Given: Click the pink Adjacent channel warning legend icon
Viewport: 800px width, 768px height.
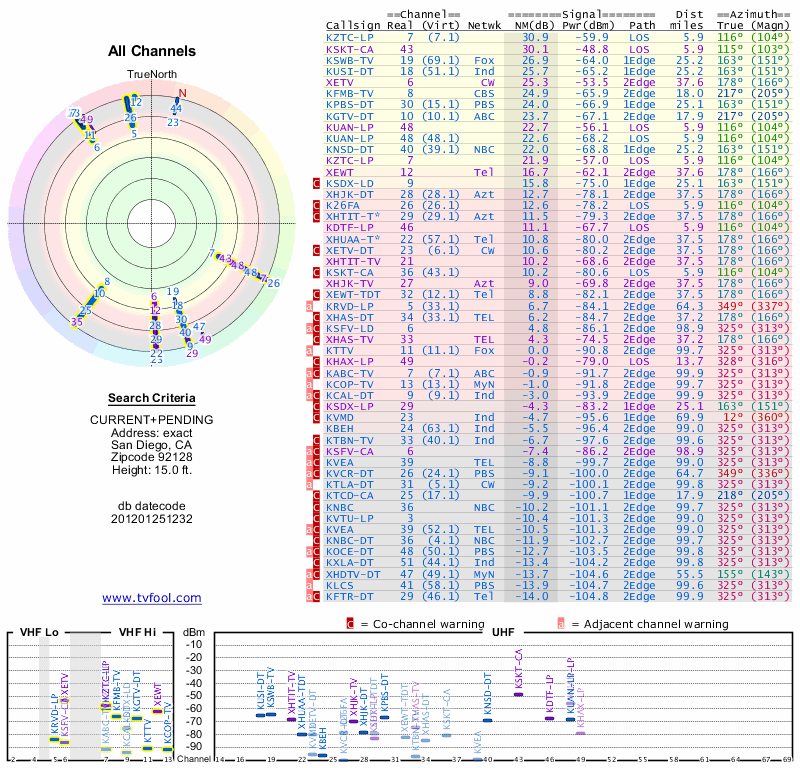Looking at the screenshot, I should pyautogui.click(x=562, y=624).
